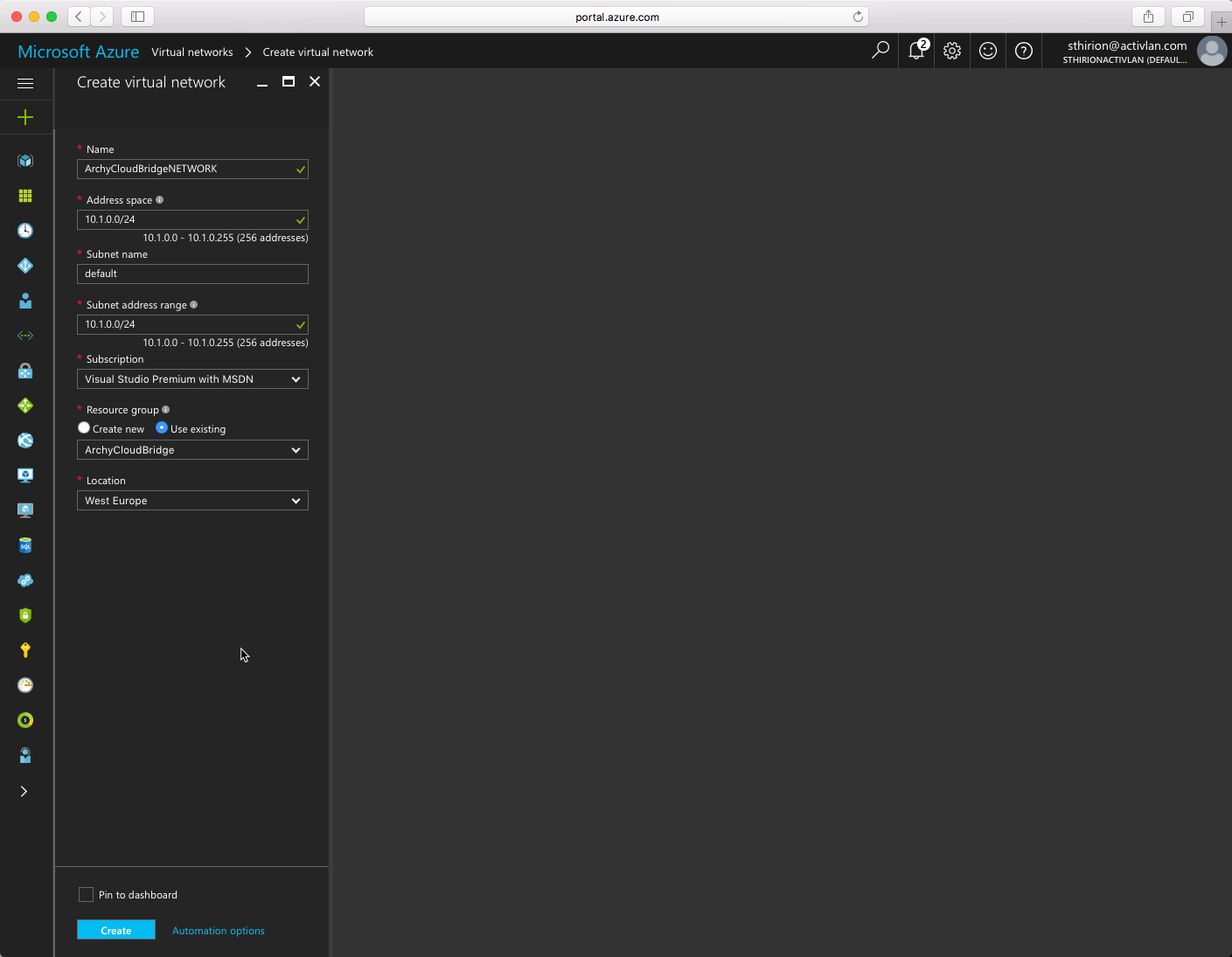Click the Safari reload page icon
The image size is (1232, 957).
point(858,17)
